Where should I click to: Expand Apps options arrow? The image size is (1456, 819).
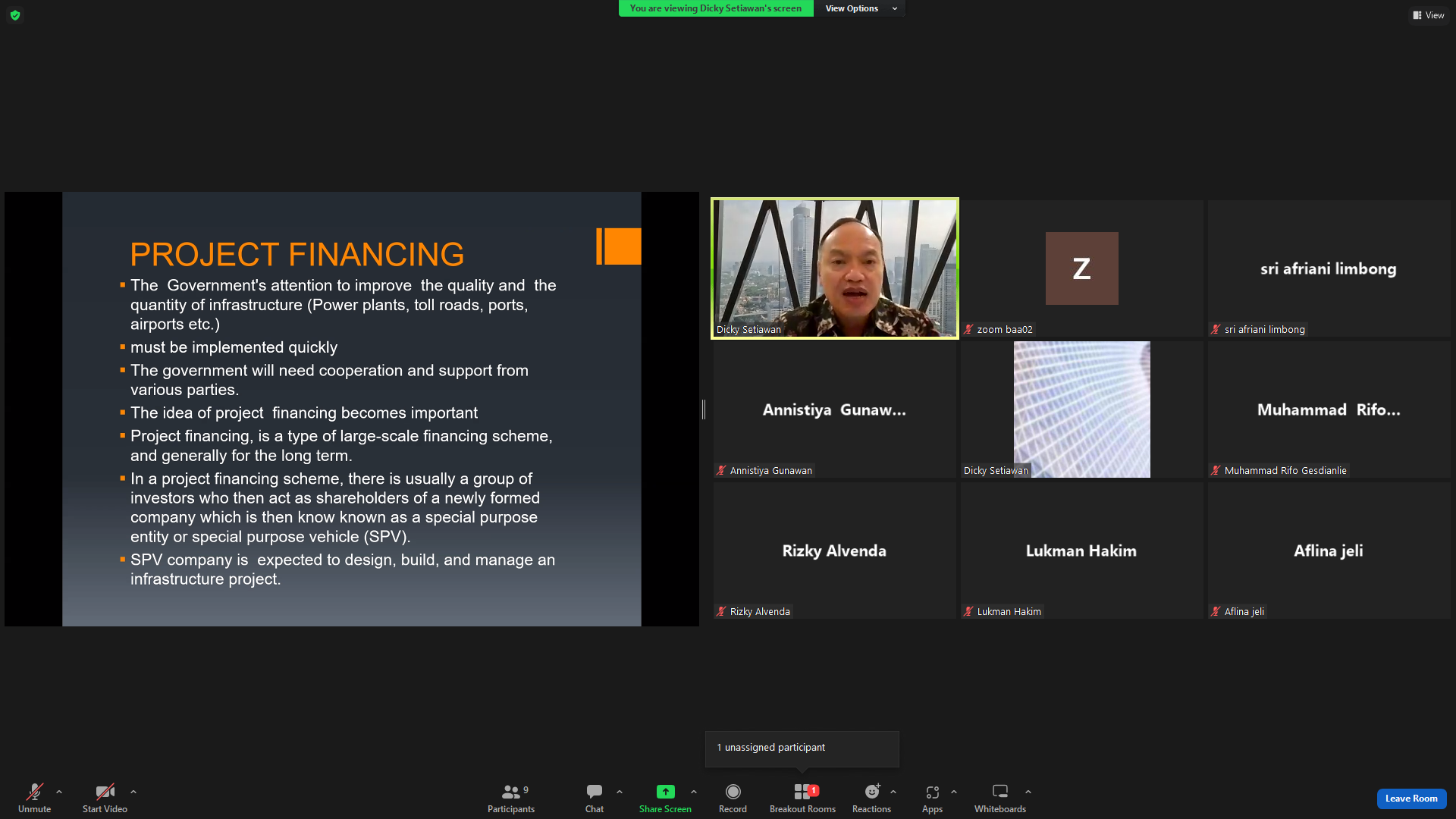954,792
